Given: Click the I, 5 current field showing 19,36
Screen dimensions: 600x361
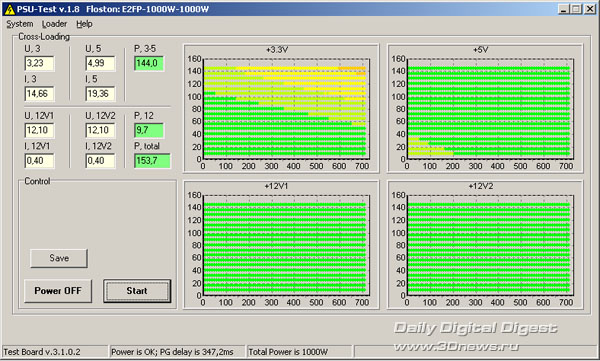Looking at the screenshot, I should pyautogui.click(x=100, y=94).
